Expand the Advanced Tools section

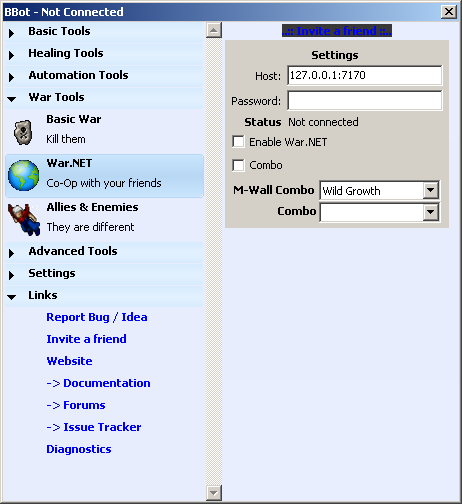pos(104,252)
